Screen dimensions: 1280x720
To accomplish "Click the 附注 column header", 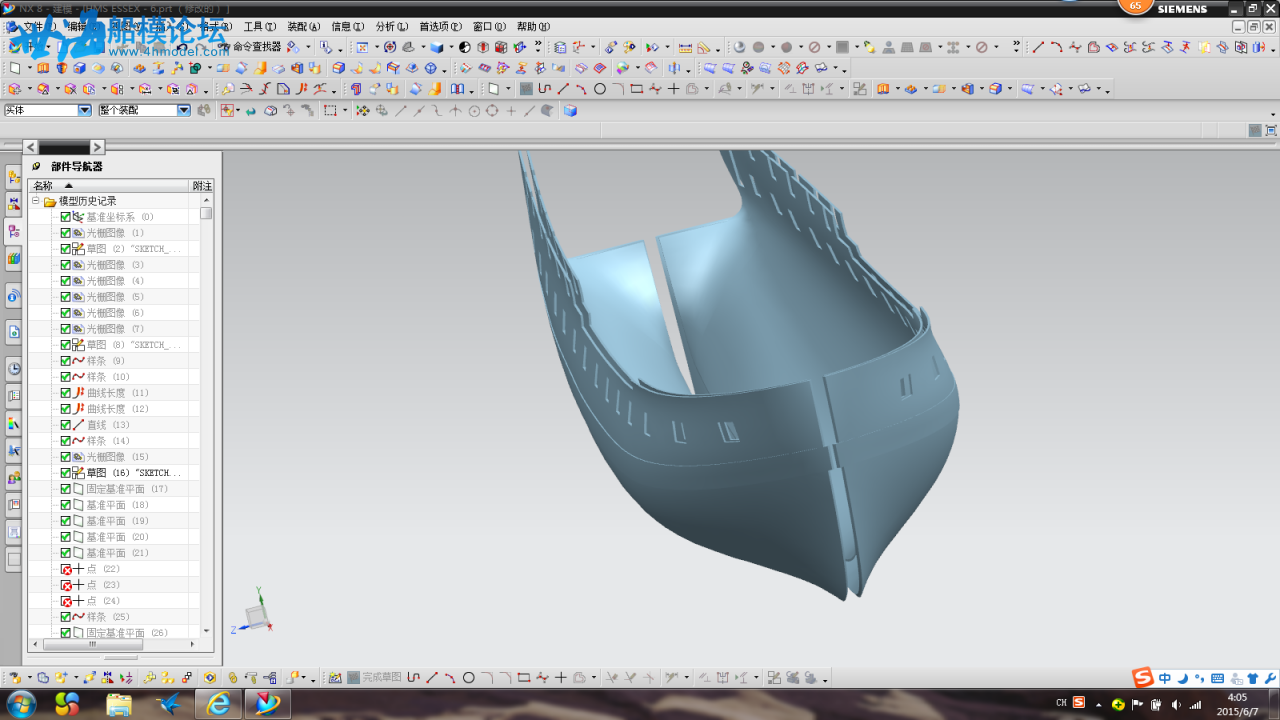I will coord(202,186).
